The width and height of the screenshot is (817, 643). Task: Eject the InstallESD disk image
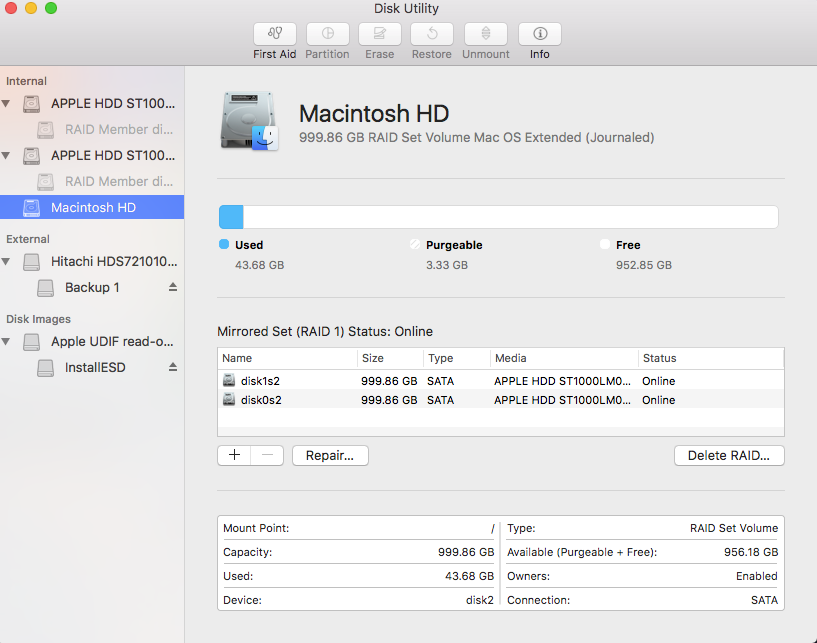tap(173, 368)
